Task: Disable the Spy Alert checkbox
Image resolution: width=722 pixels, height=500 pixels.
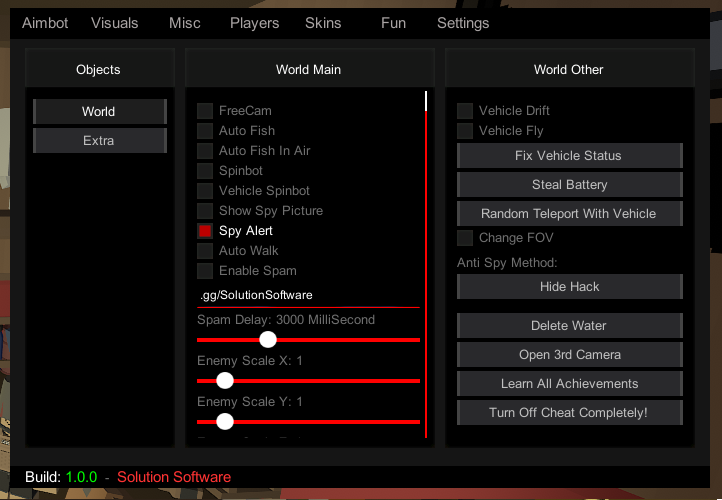Action: pyautogui.click(x=205, y=231)
